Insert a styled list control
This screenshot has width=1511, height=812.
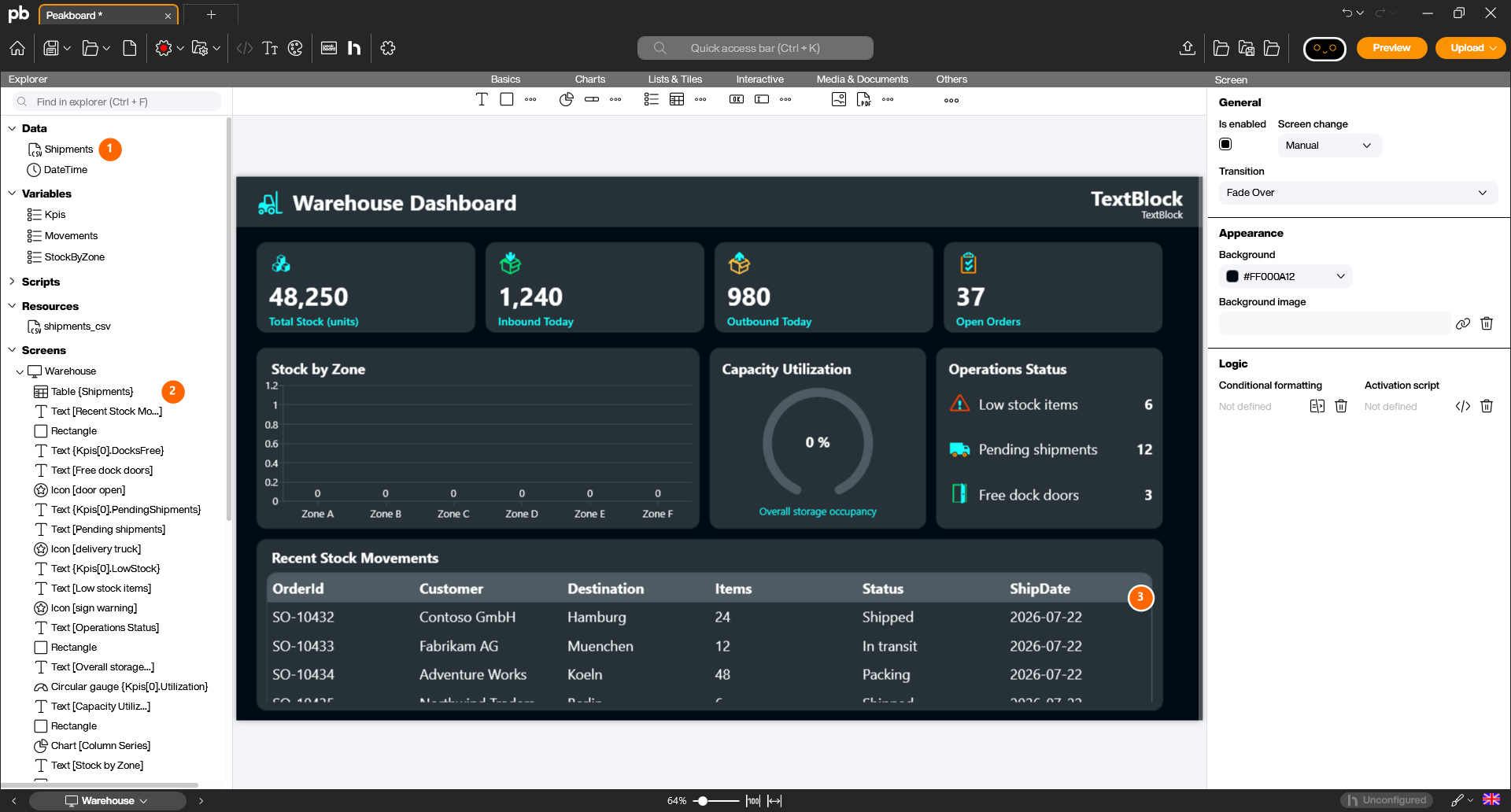652,99
